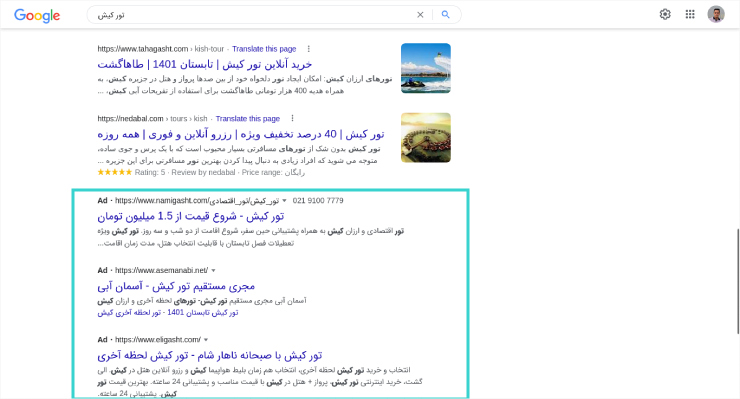
Task: Run search with the magnifier icon
Action: tap(446, 15)
